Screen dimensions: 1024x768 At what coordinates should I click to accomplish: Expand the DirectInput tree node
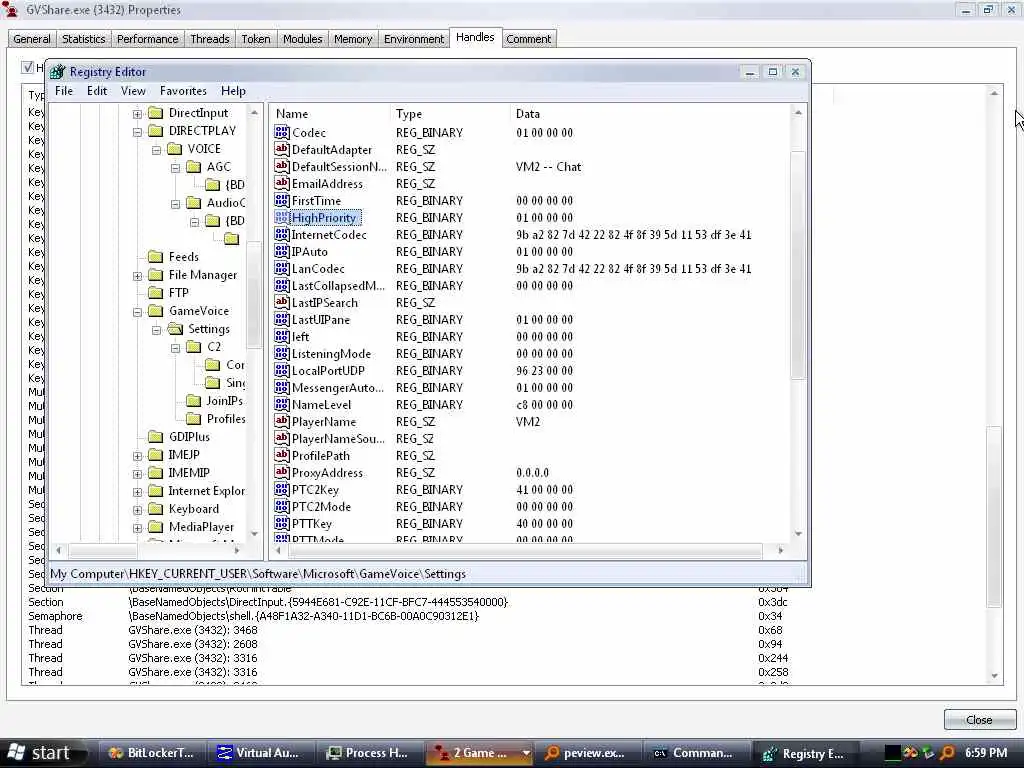137,114
